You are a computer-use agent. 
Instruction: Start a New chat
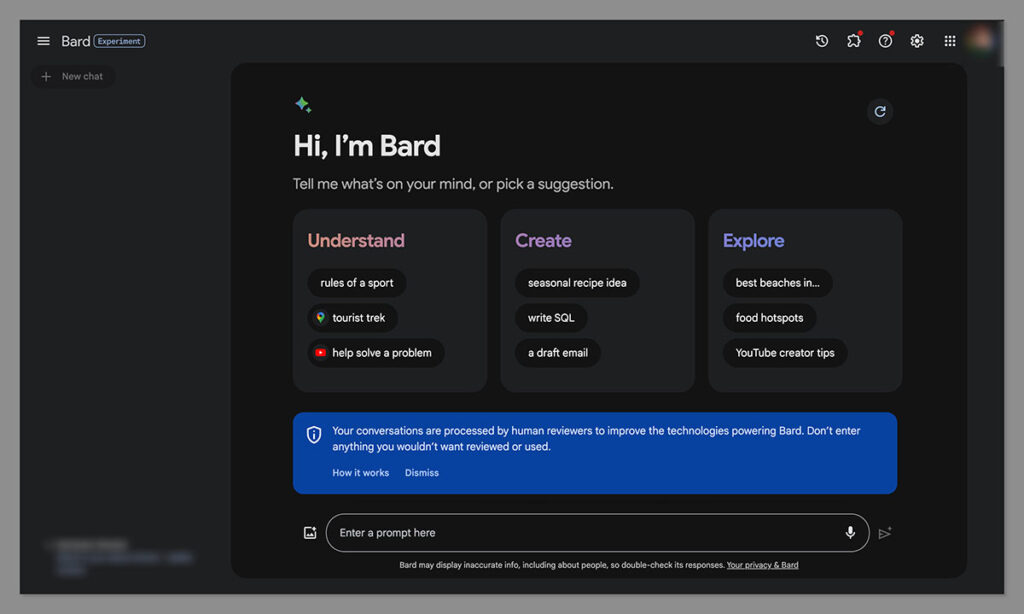click(x=73, y=76)
